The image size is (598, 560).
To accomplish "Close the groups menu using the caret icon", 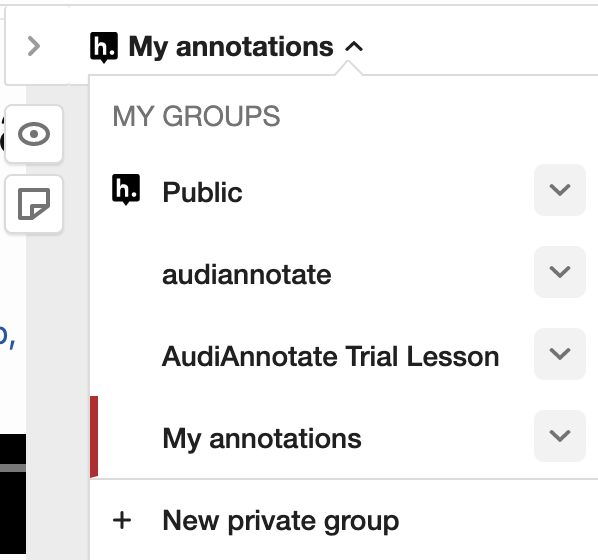I will (x=354, y=47).
